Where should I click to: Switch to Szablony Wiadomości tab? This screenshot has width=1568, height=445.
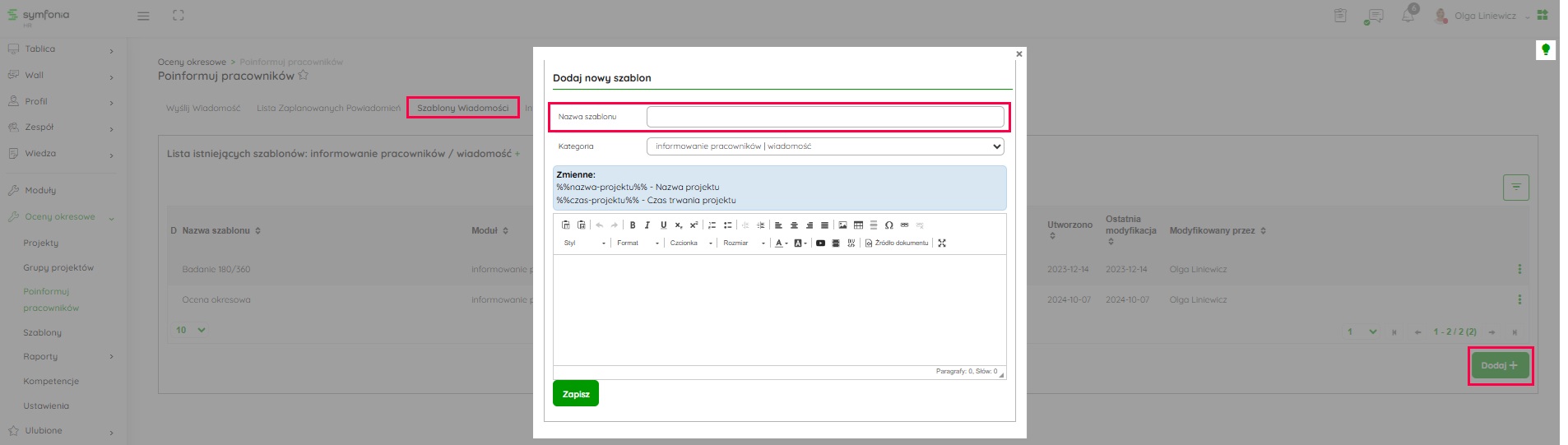[462, 108]
